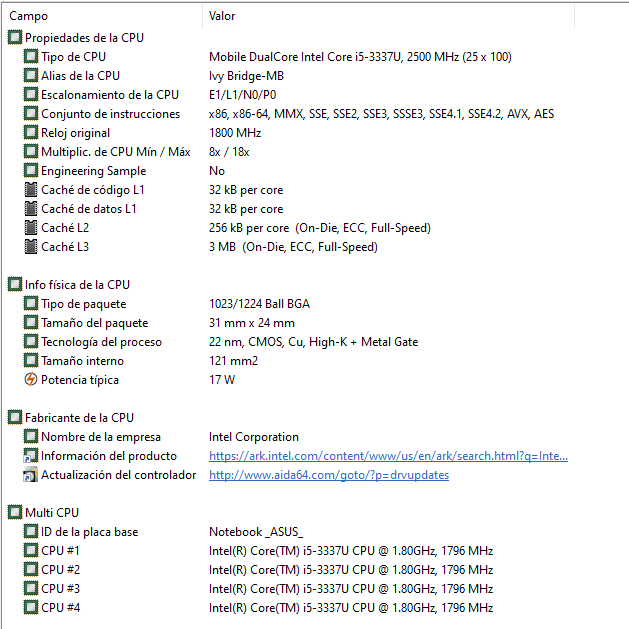Select the 256 kB per core L2 value
The width and height of the screenshot is (629, 629).
pos(320,228)
